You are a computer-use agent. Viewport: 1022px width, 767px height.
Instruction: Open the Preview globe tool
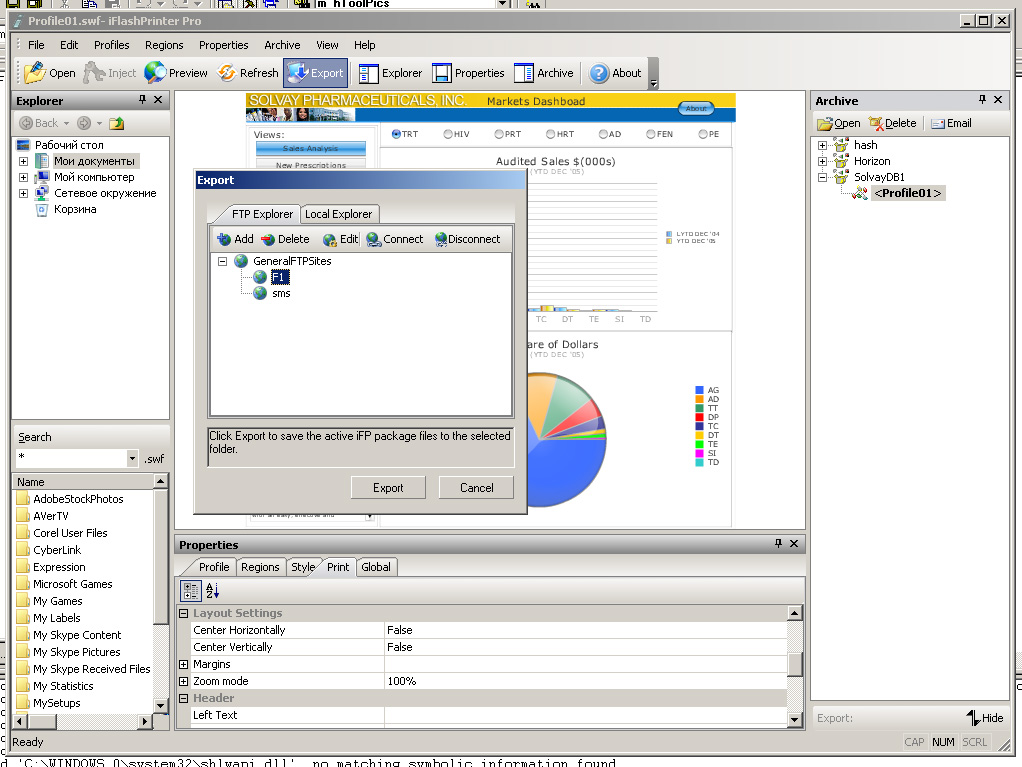[x=176, y=73]
